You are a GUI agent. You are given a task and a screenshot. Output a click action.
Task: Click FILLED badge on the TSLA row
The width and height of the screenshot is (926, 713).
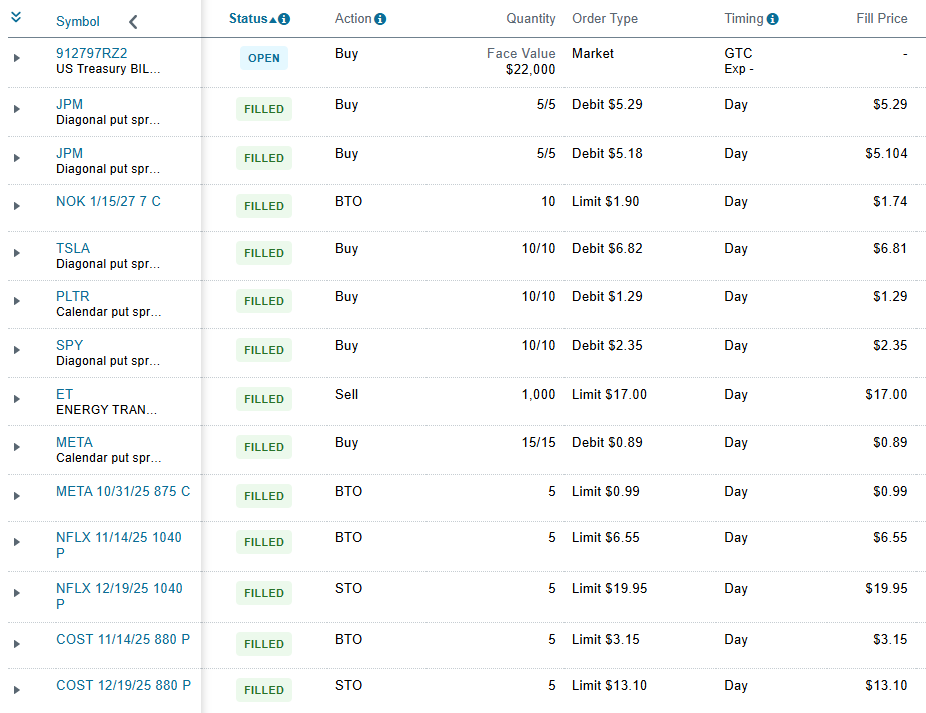pyautogui.click(x=263, y=253)
